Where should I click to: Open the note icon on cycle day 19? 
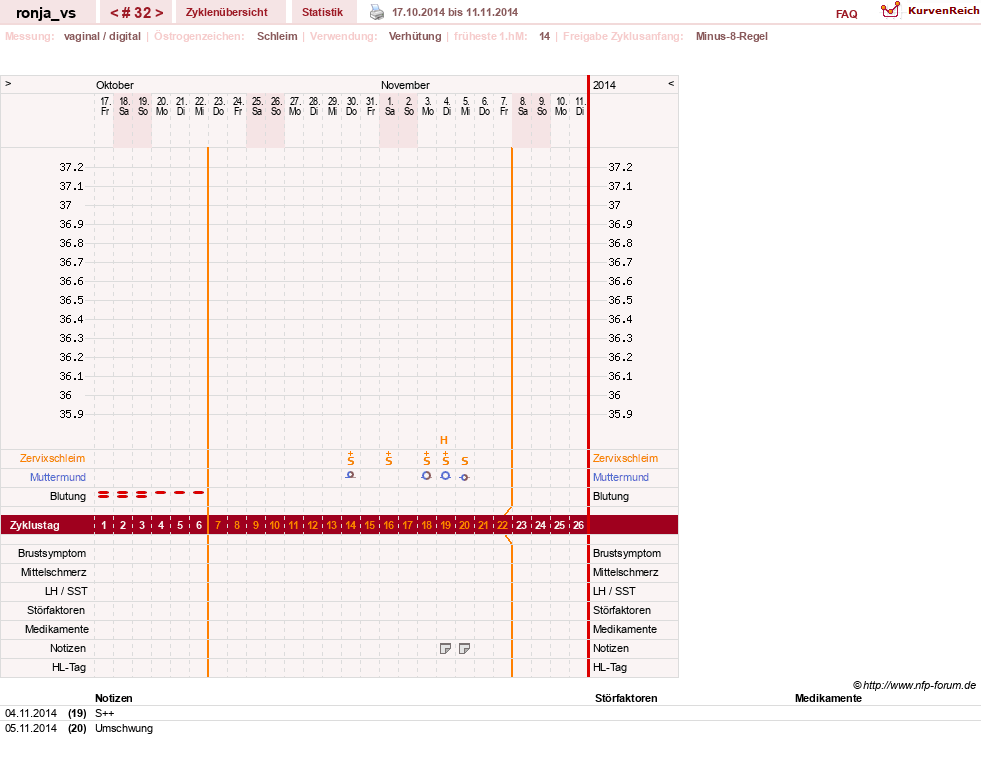pos(445,649)
